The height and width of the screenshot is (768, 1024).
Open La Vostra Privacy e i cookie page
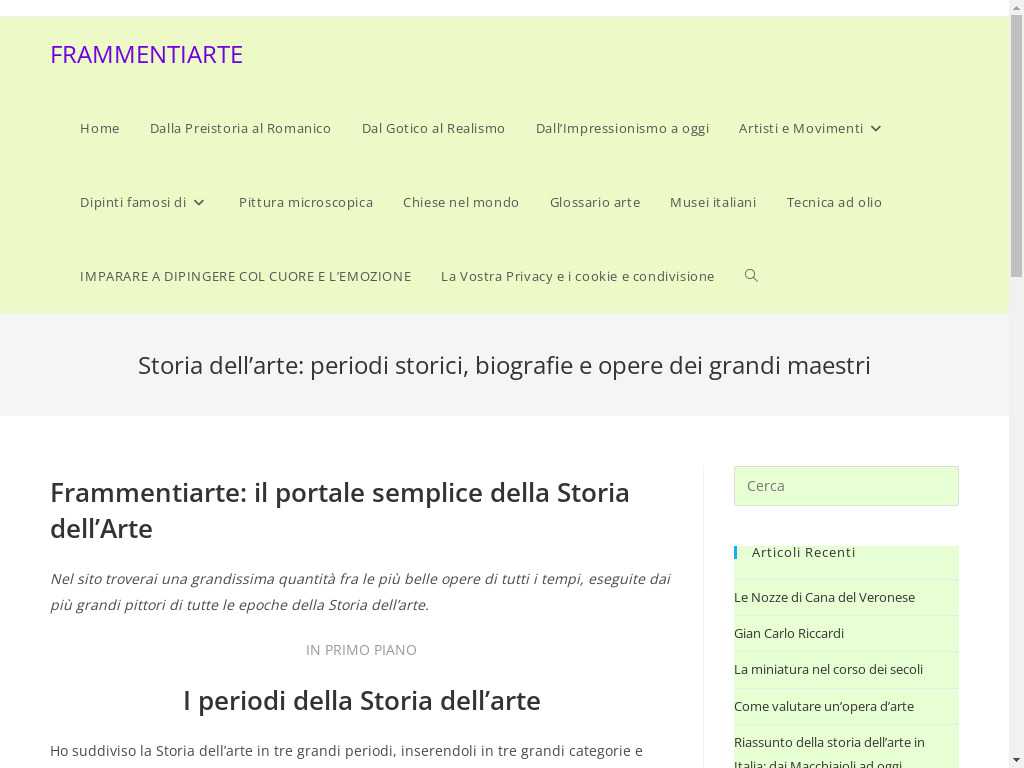[x=577, y=276]
